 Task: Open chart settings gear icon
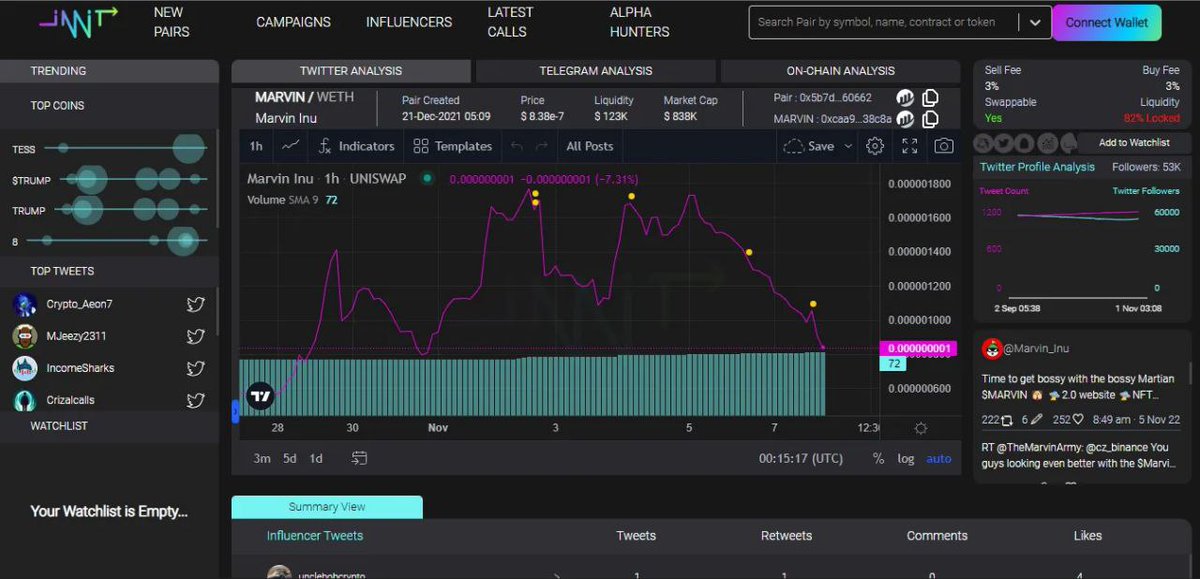[x=875, y=146]
